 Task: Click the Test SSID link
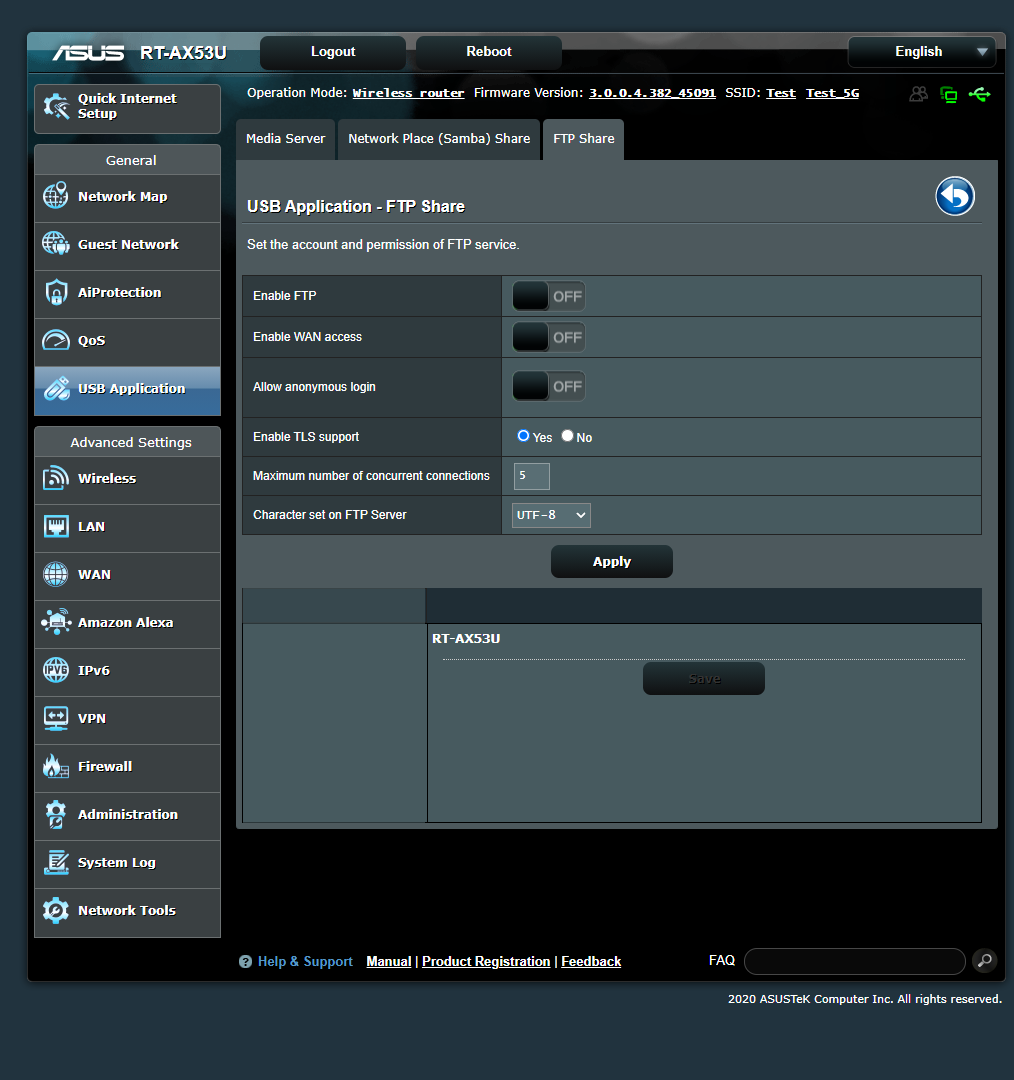point(780,93)
